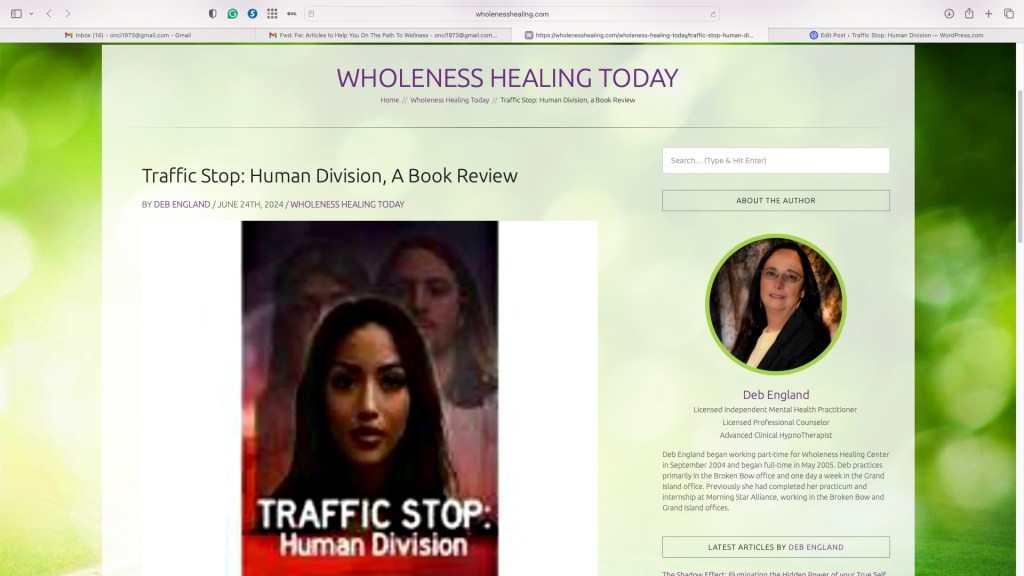Go forward to the next page
This screenshot has width=1024, height=576.
click(x=68, y=14)
